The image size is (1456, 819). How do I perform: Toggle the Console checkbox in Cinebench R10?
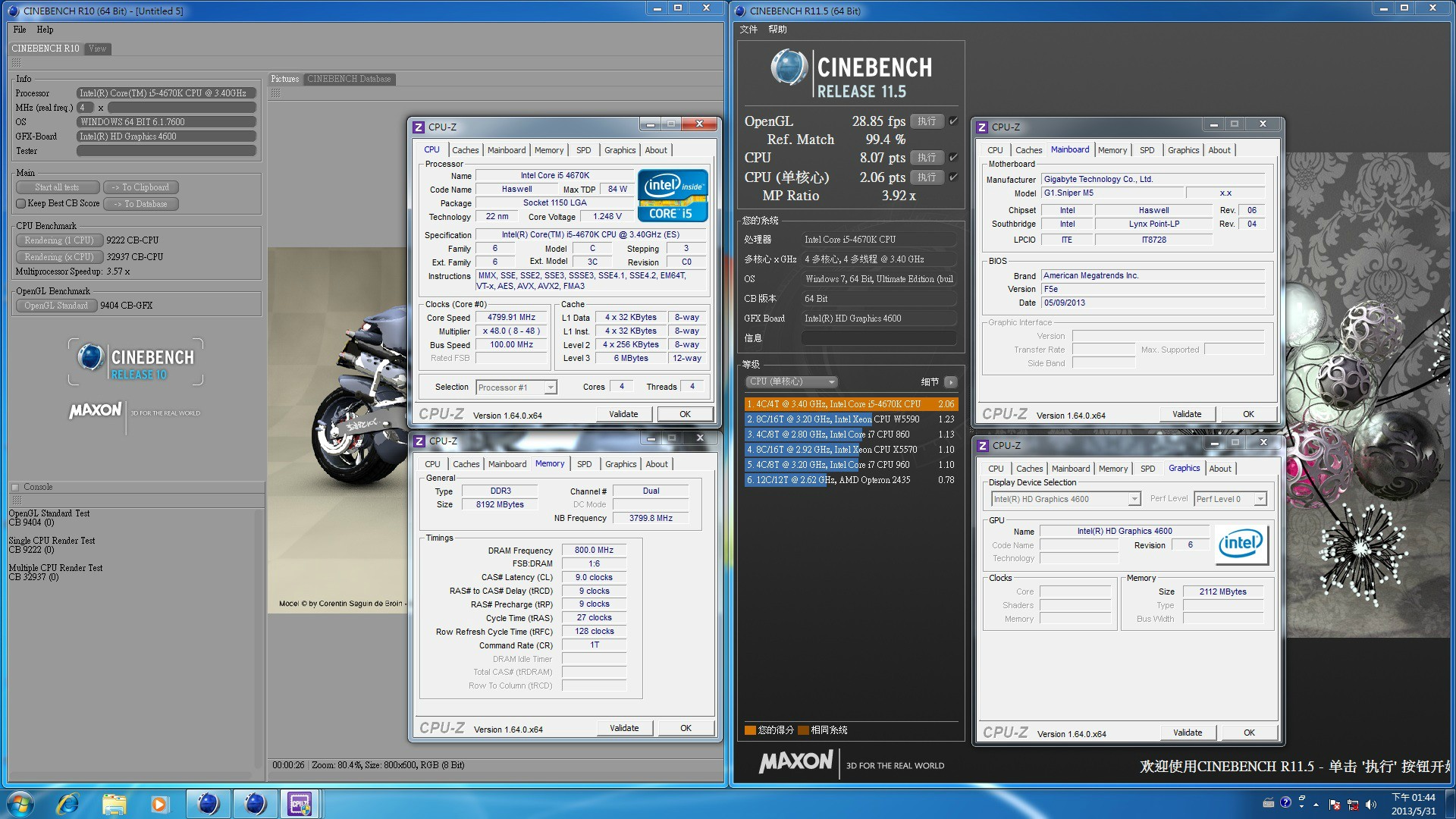click(x=14, y=487)
